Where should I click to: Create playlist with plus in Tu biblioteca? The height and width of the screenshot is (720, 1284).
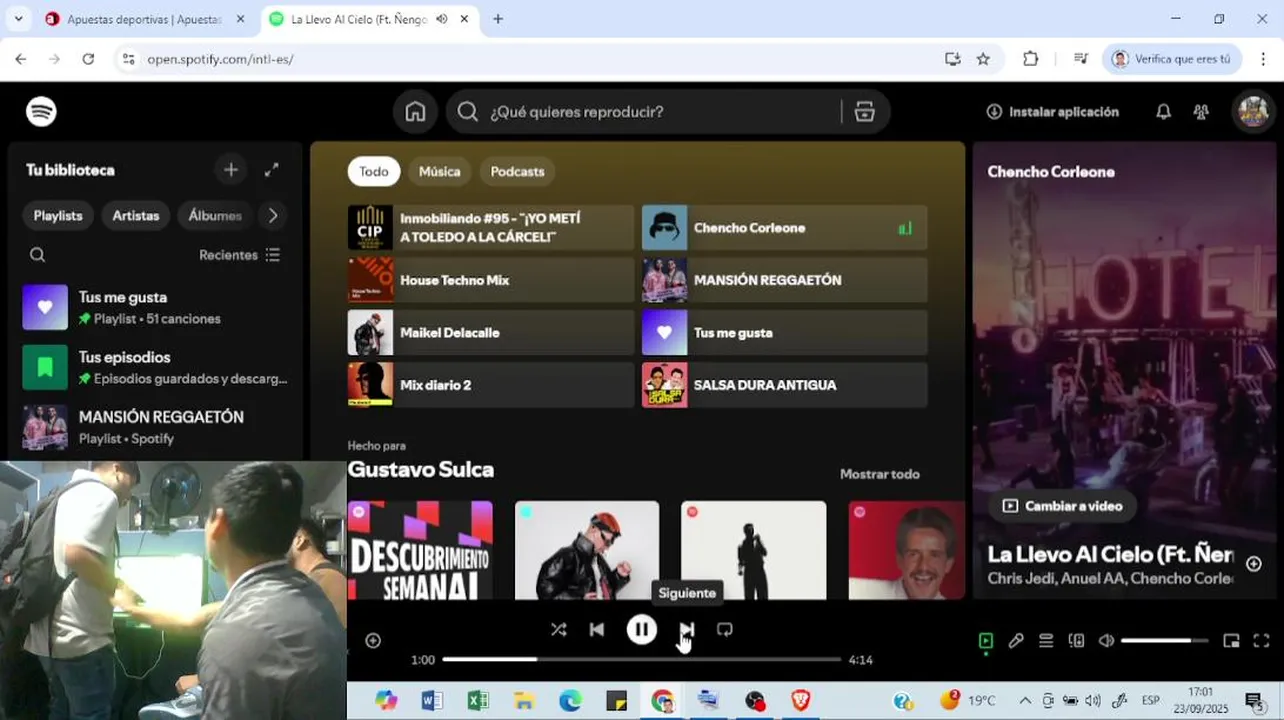coord(231,170)
